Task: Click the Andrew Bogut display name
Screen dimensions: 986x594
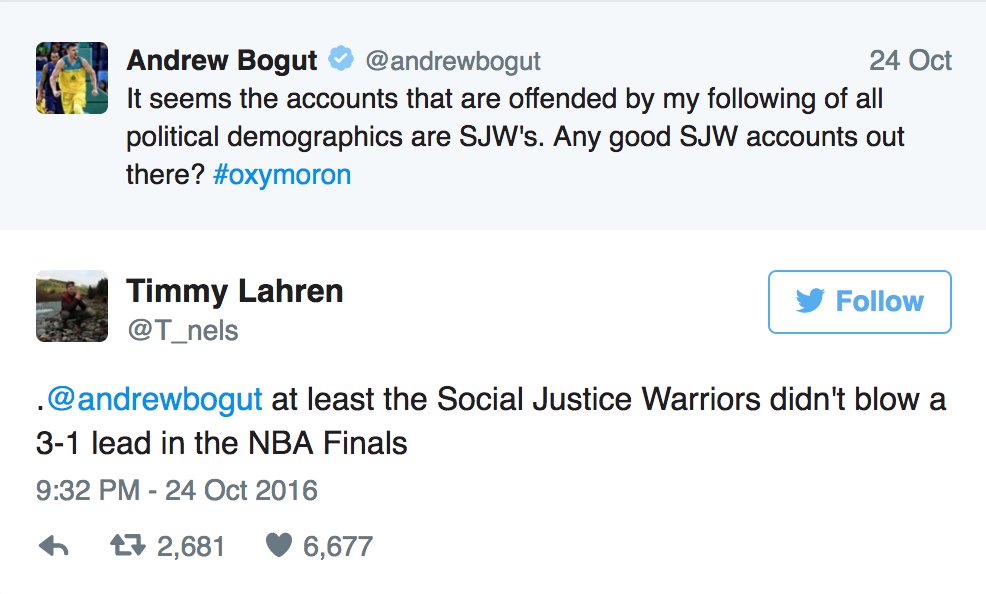Action: [222, 60]
